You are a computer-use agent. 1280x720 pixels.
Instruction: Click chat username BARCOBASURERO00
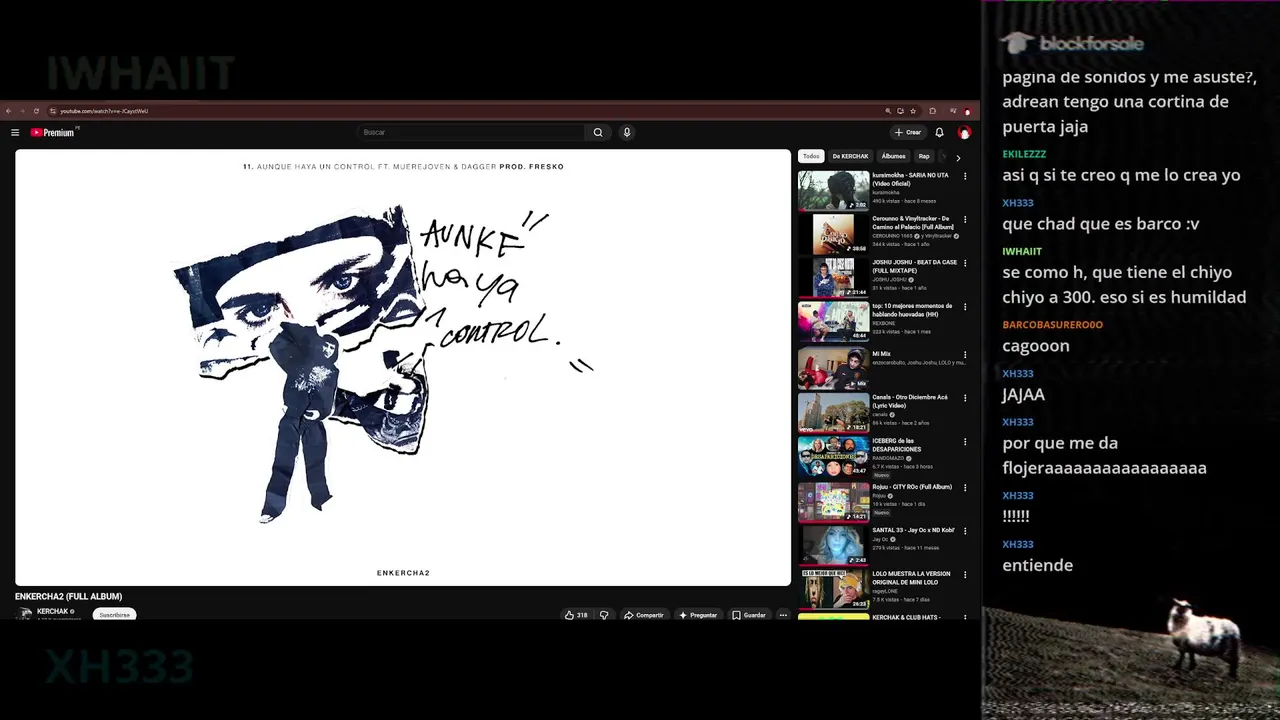(1052, 325)
